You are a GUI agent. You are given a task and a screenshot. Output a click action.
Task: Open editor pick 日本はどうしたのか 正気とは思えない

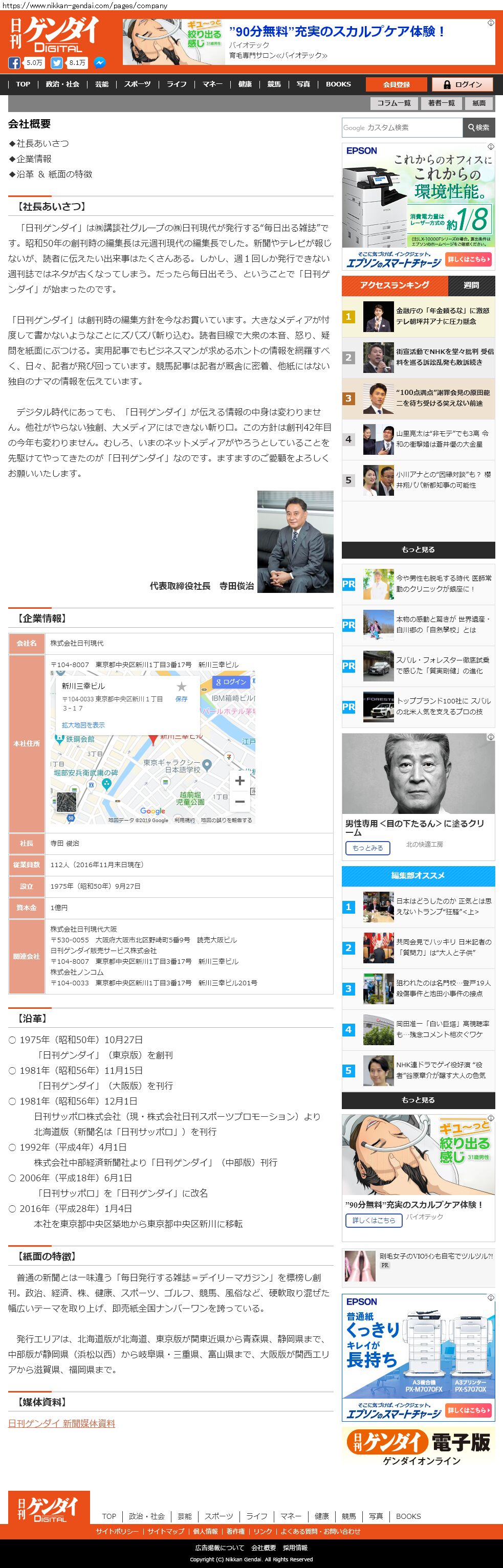418,907
